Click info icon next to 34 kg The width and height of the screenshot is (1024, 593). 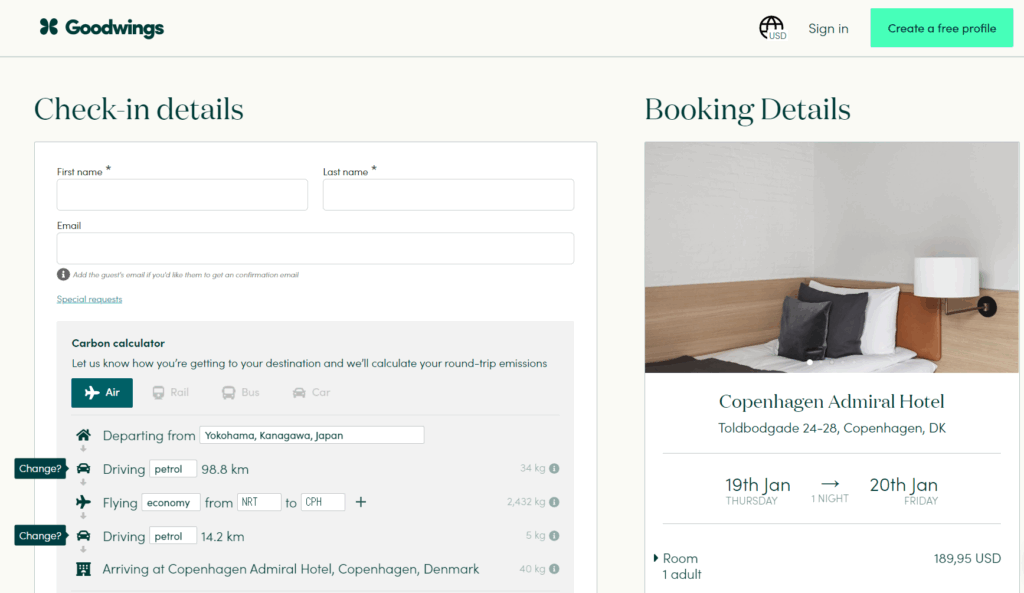[x=554, y=468]
